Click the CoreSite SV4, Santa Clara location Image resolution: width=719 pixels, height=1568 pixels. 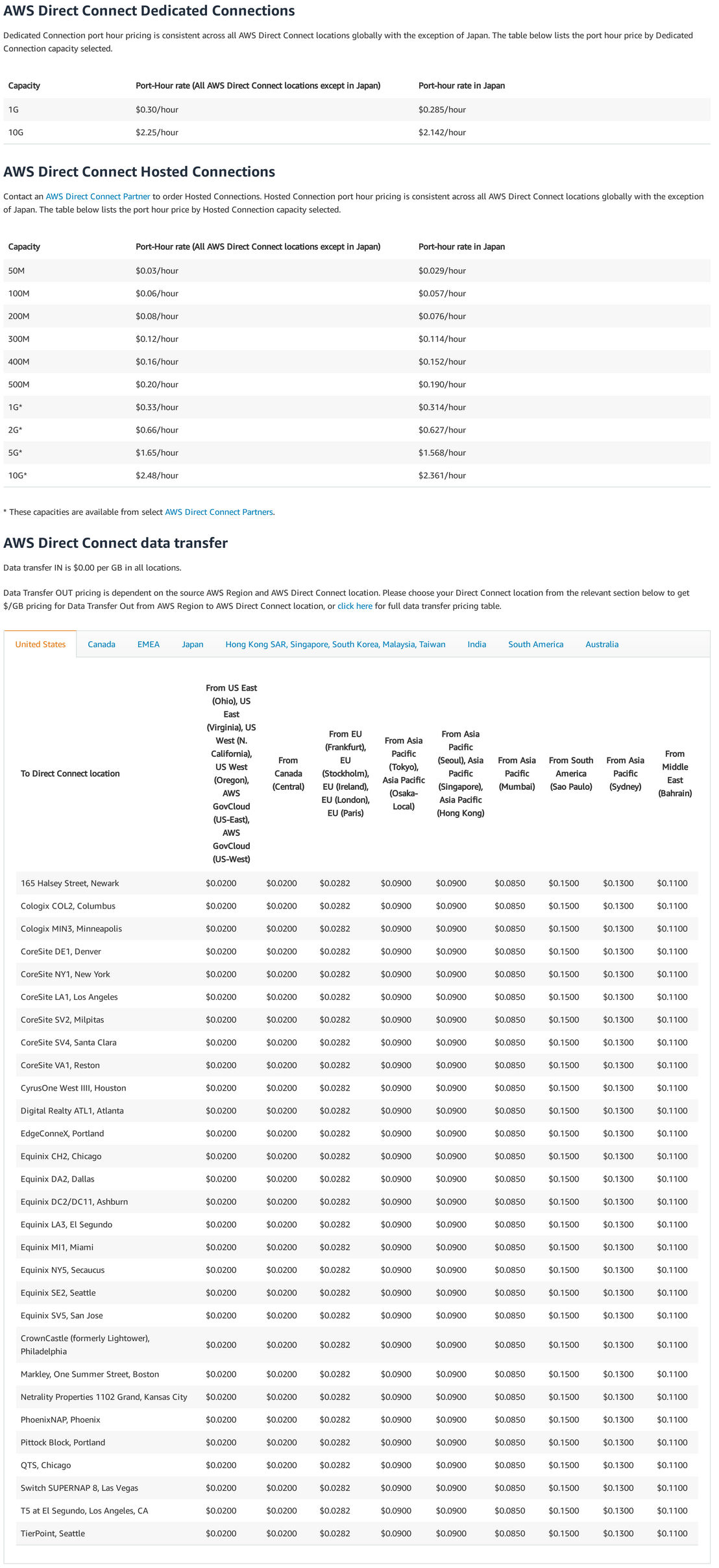(69, 1041)
